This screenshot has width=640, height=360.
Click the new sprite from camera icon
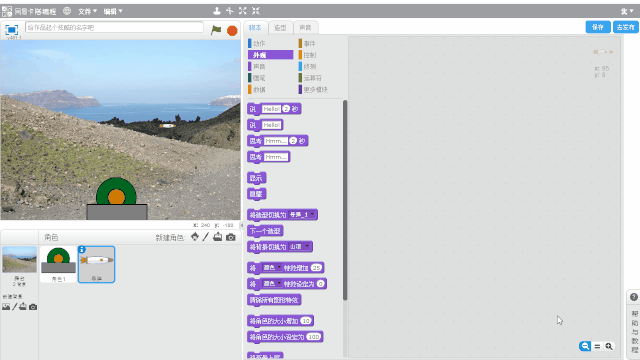click(x=231, y=237)
